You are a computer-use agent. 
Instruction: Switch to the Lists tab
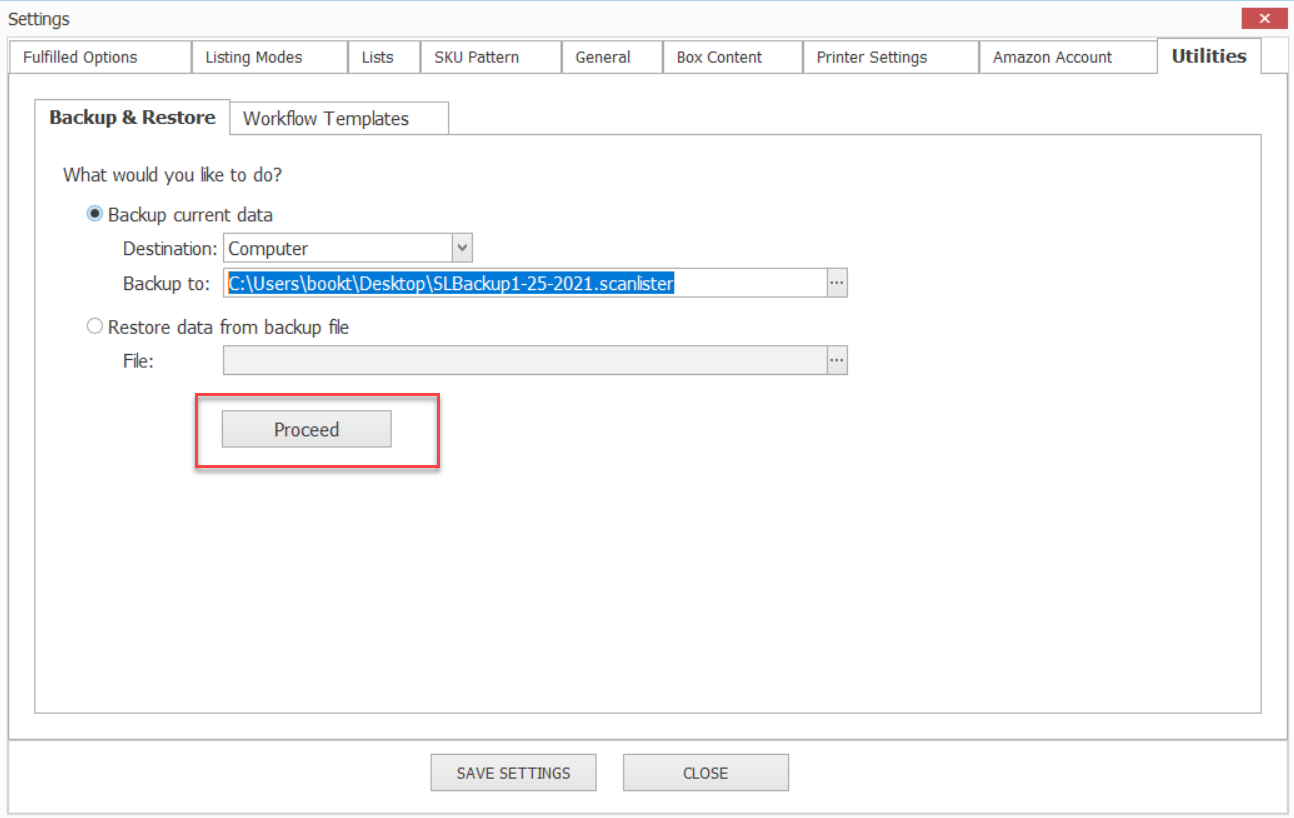pyautogui.click(x=377, y=57)
